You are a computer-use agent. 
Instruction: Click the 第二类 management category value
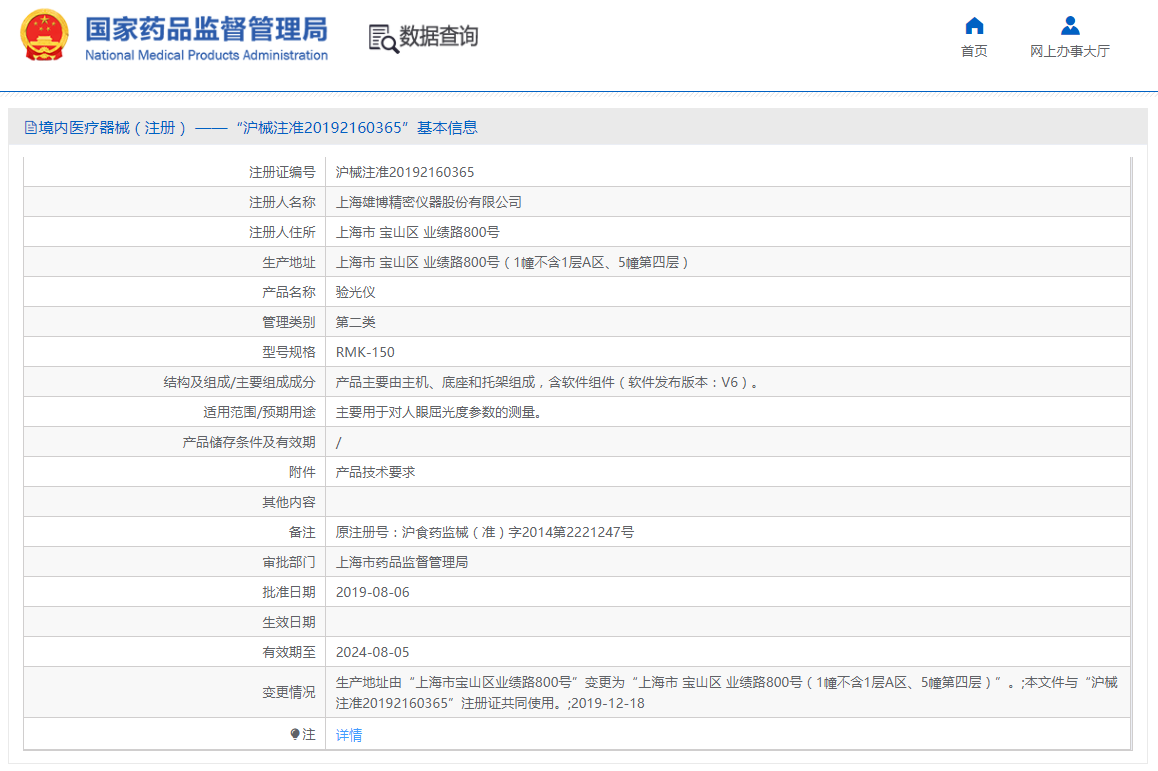click(355, 322)
